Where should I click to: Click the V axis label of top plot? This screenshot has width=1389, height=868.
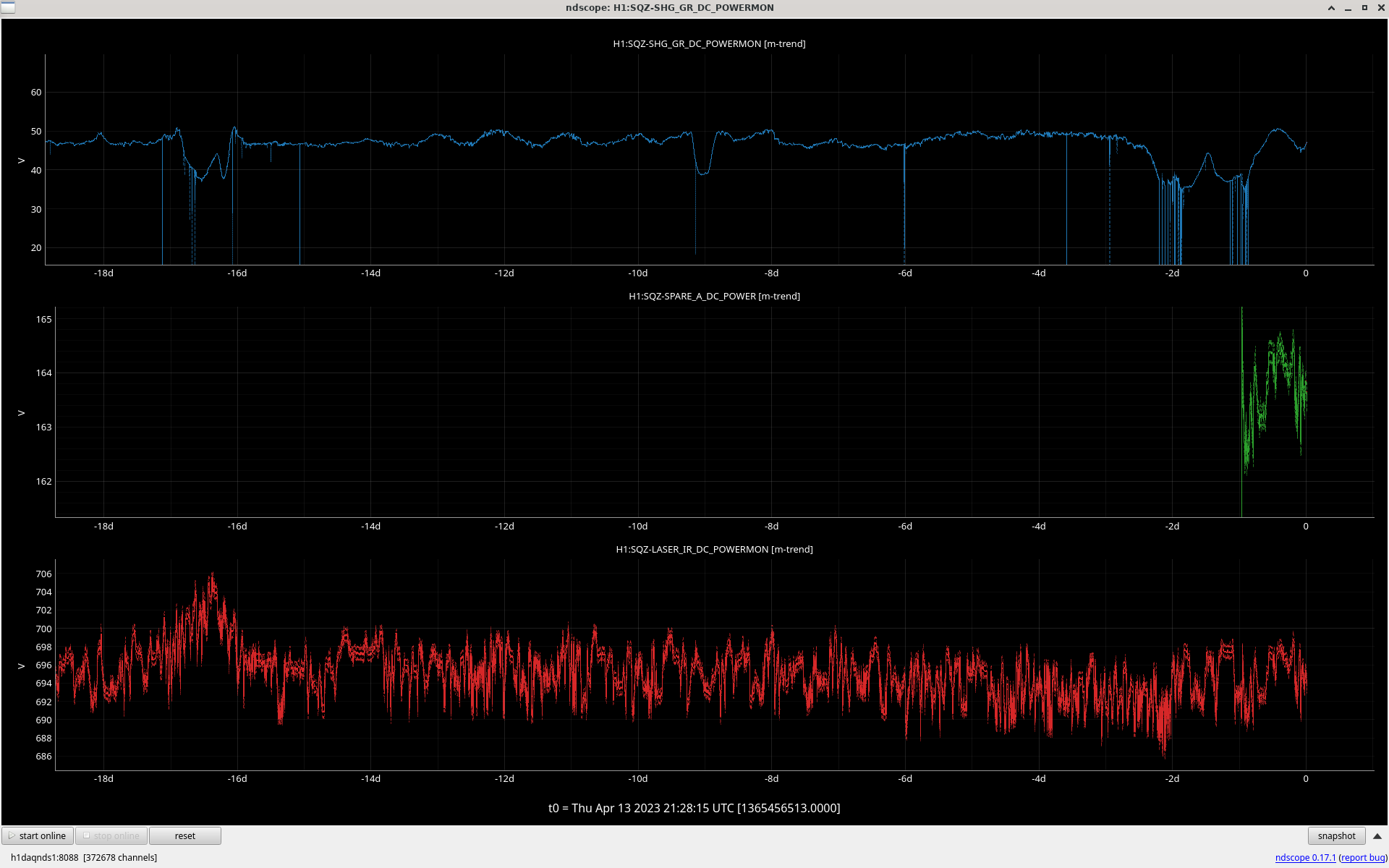coord(21,161)
